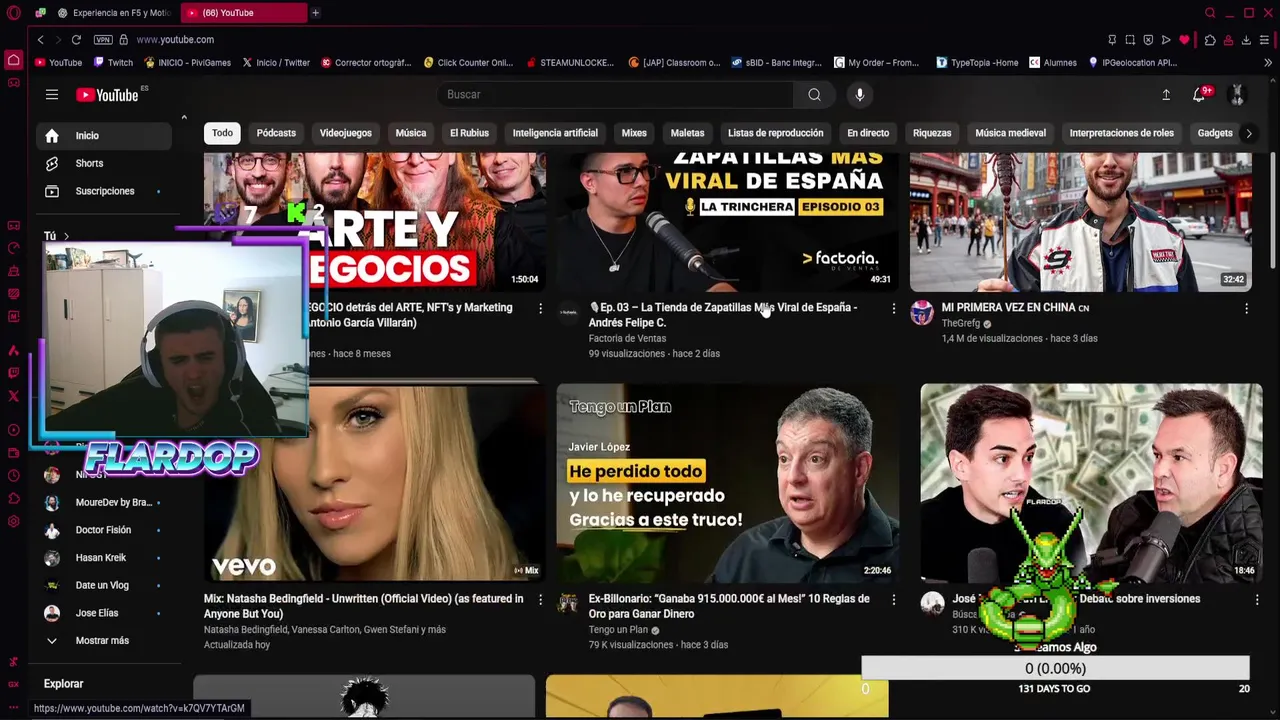1280x720 pixels.
Task: Open the Create upload icon
Action: [1166, 95]
